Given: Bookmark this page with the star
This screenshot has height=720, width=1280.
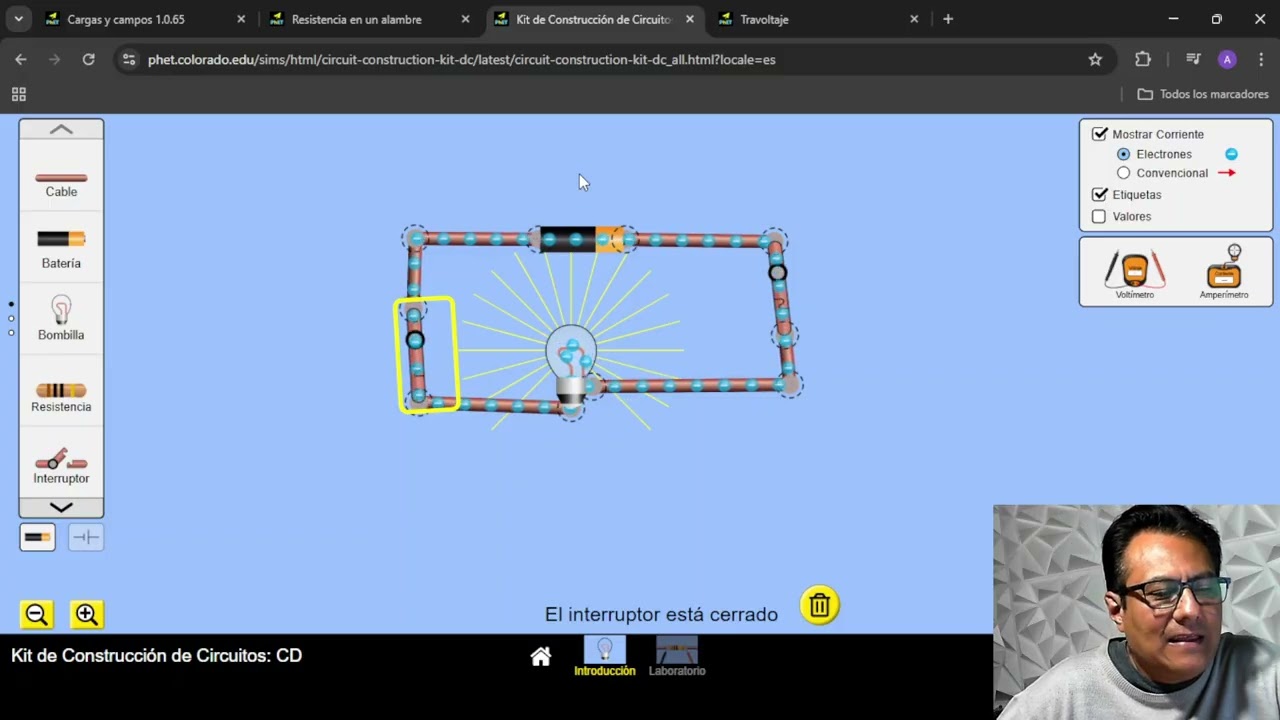Looking at the screenshot, I should pyautogui.click(x=1095, y=59).
